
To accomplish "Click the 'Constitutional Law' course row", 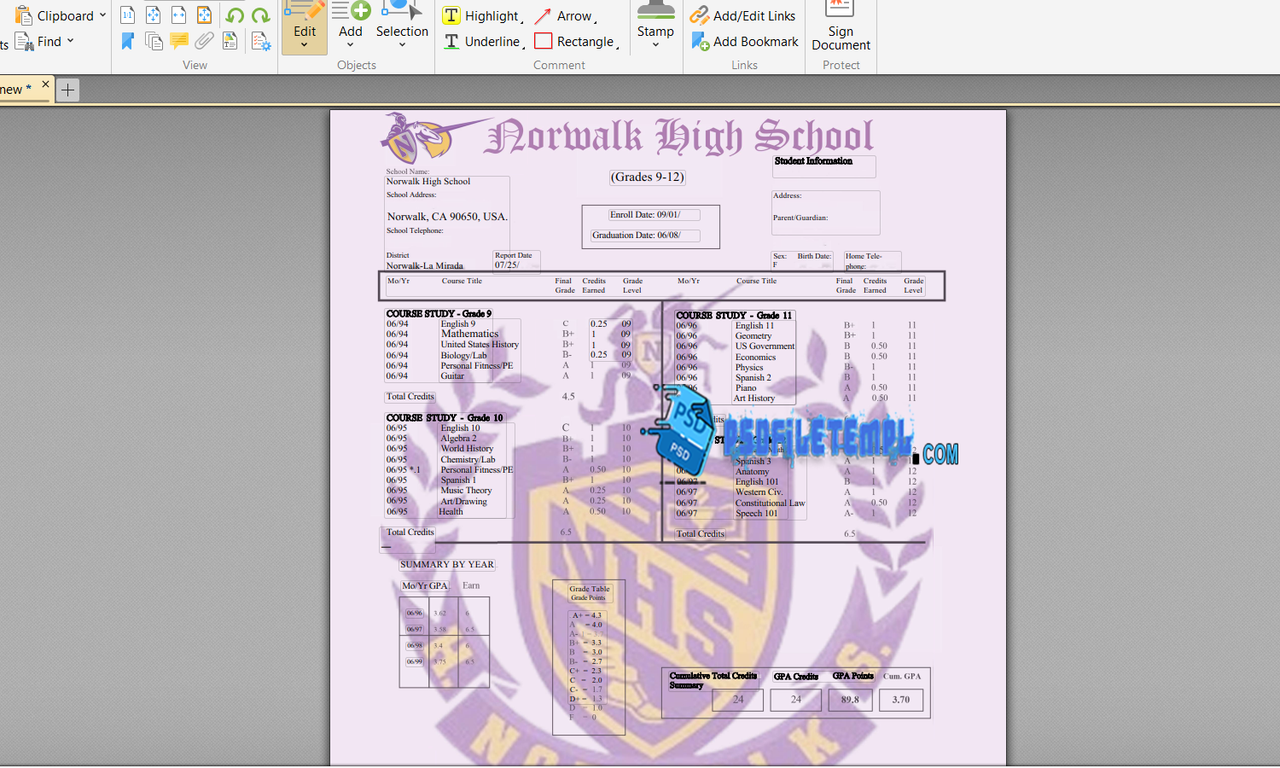I will pyautogui.click(x=770, y=503).
